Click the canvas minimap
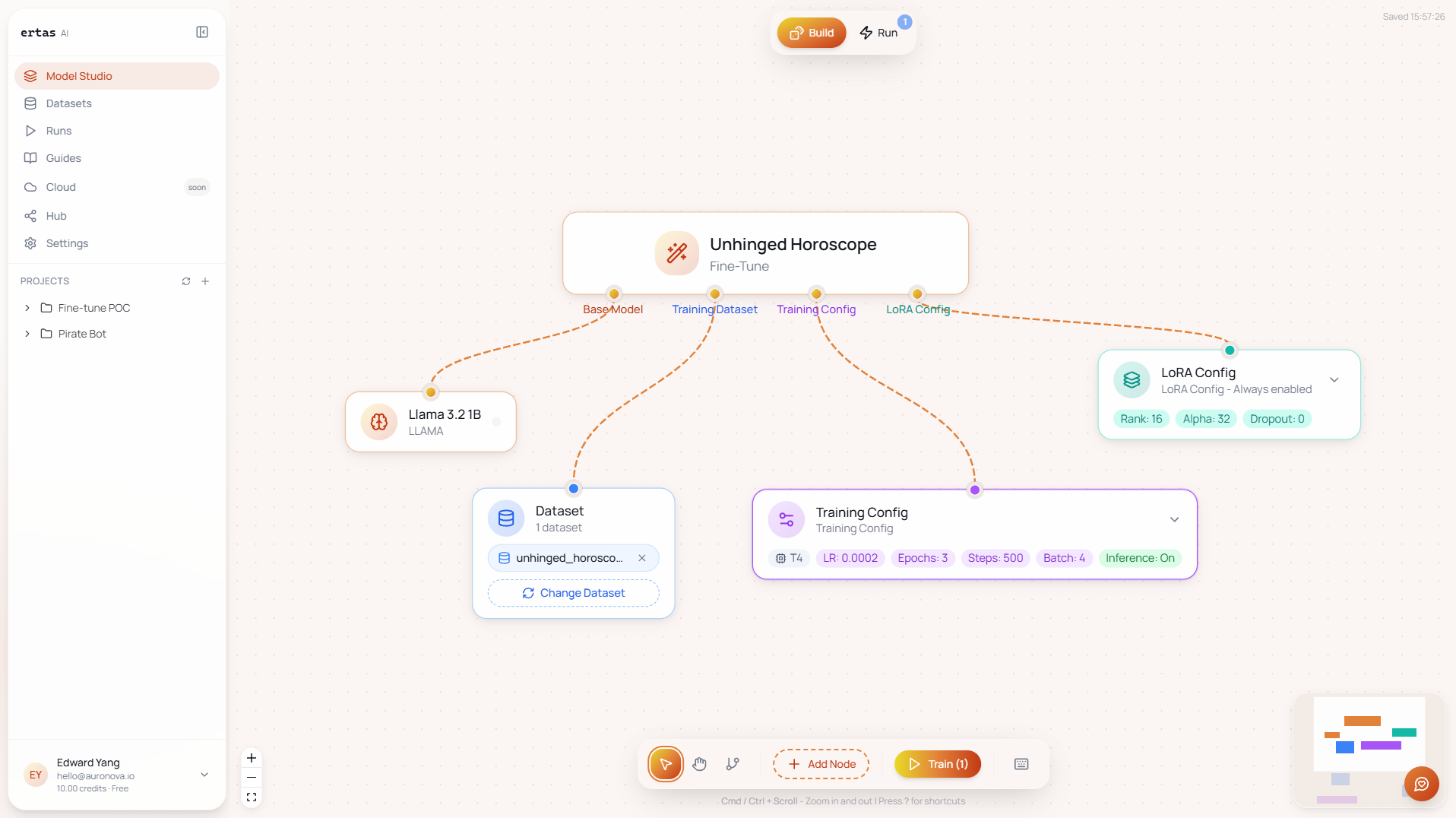 1369,750
